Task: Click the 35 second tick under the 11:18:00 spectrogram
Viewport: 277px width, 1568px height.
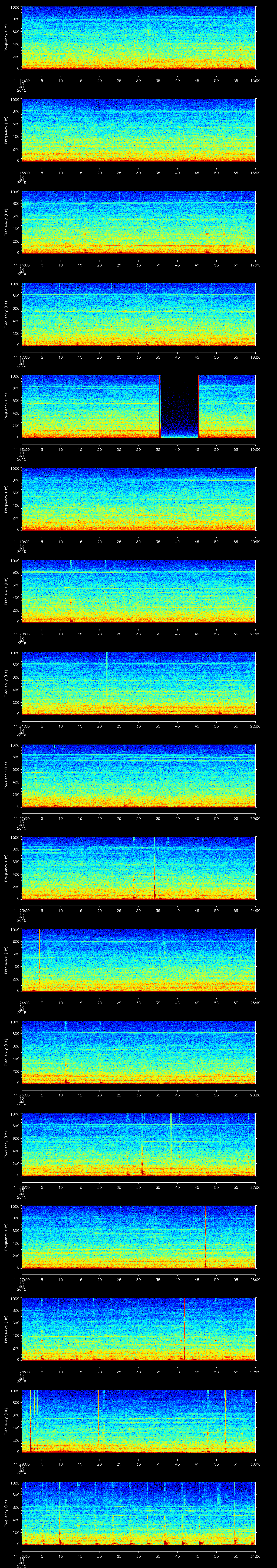Action: coord(158,450)
